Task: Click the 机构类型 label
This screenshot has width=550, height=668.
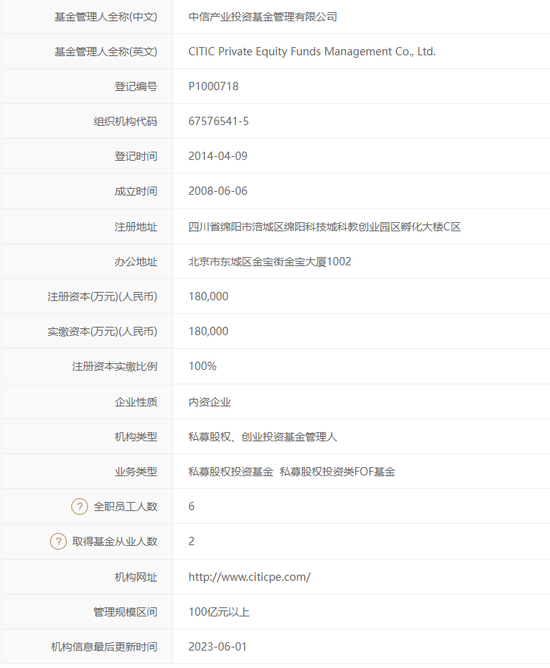Action: [x=136, y=437]
